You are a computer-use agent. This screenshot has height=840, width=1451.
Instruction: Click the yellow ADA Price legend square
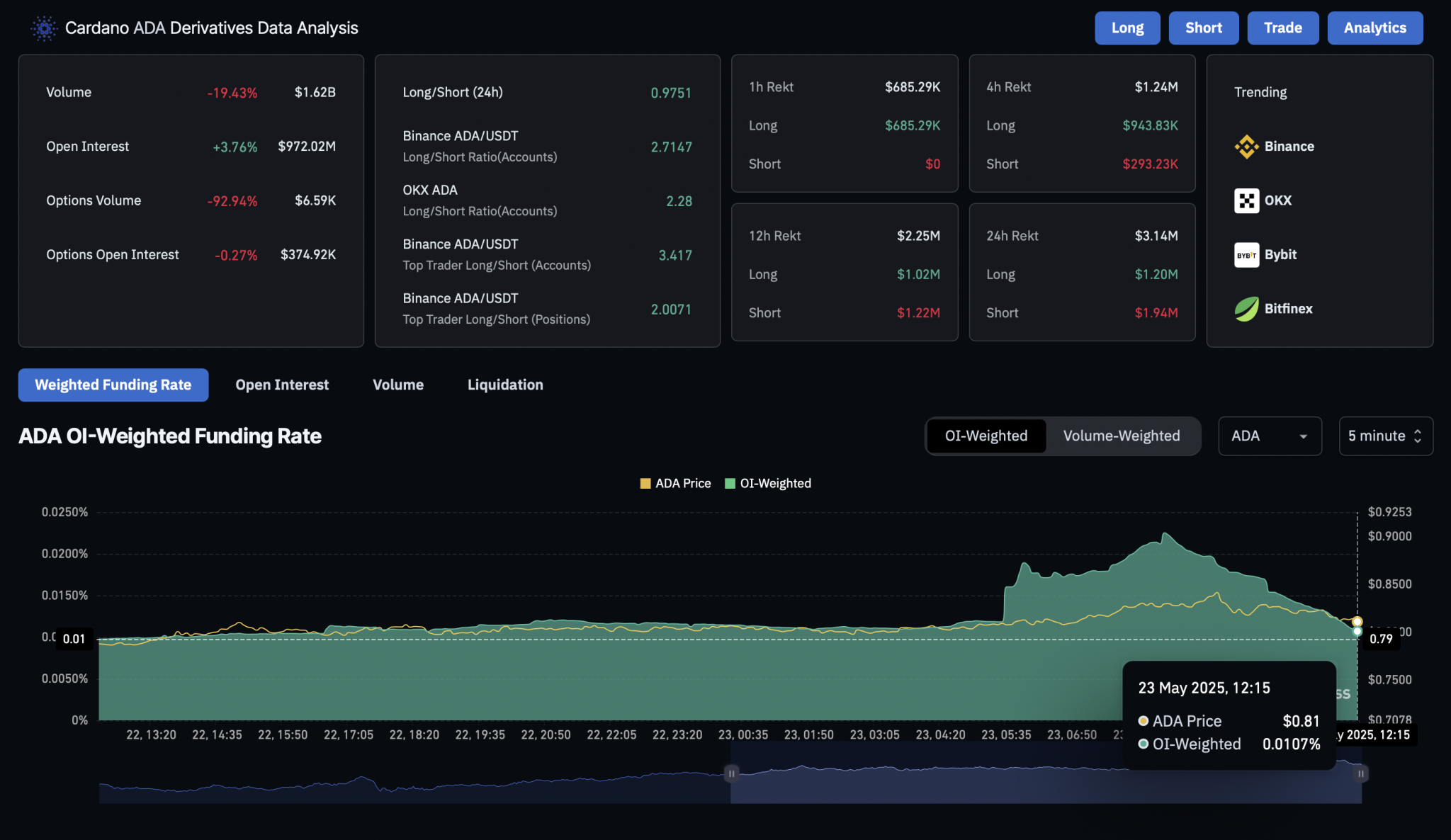coord(645,484)
